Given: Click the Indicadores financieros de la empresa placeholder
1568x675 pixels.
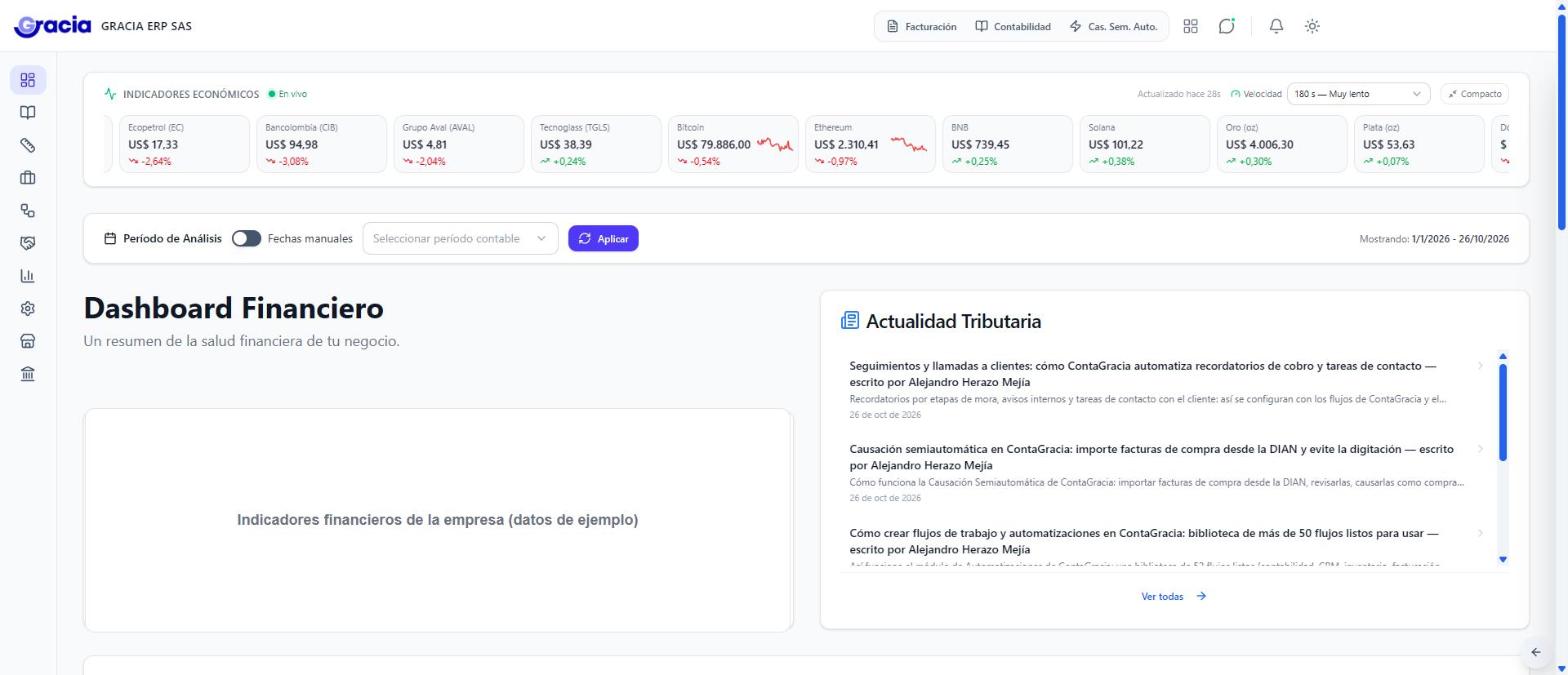Looking at the screenshot, I should point(437,520).
